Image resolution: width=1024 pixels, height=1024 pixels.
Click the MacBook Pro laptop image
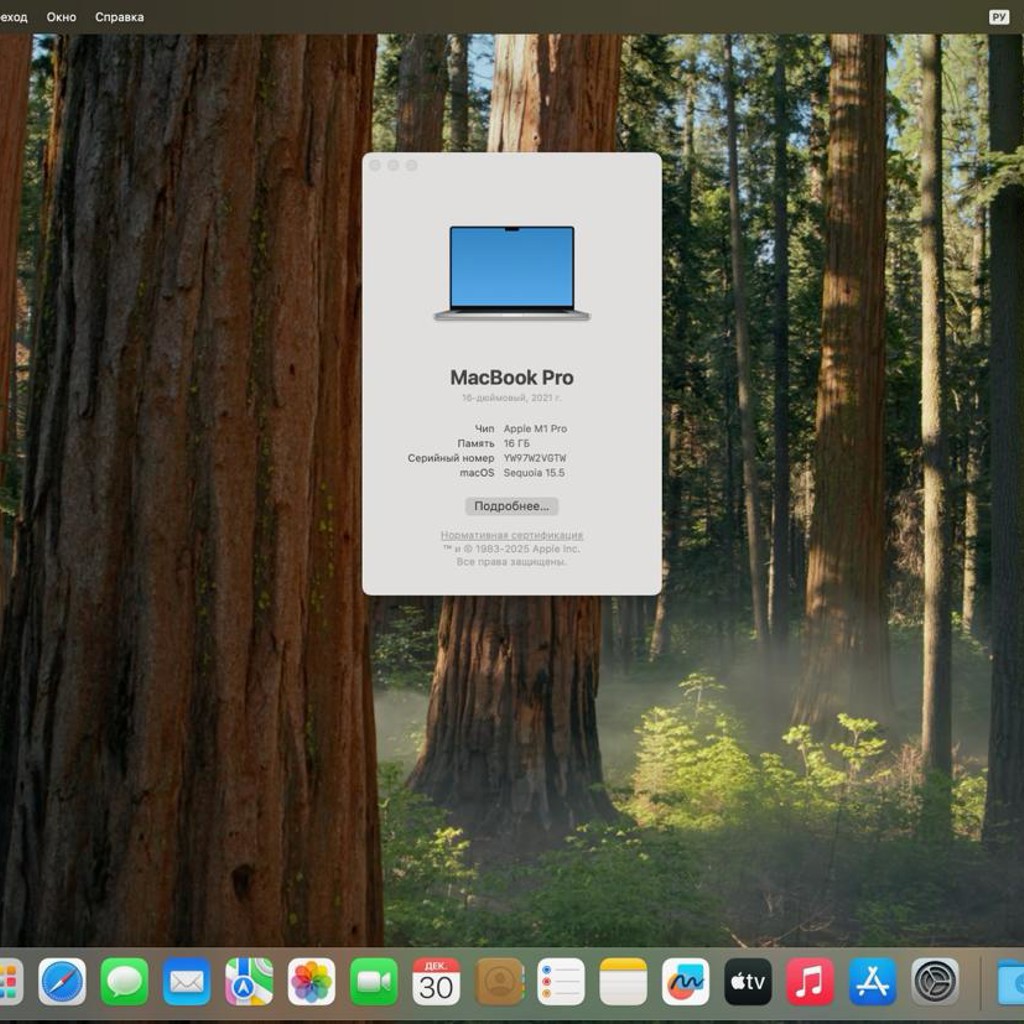coord(512,273)
